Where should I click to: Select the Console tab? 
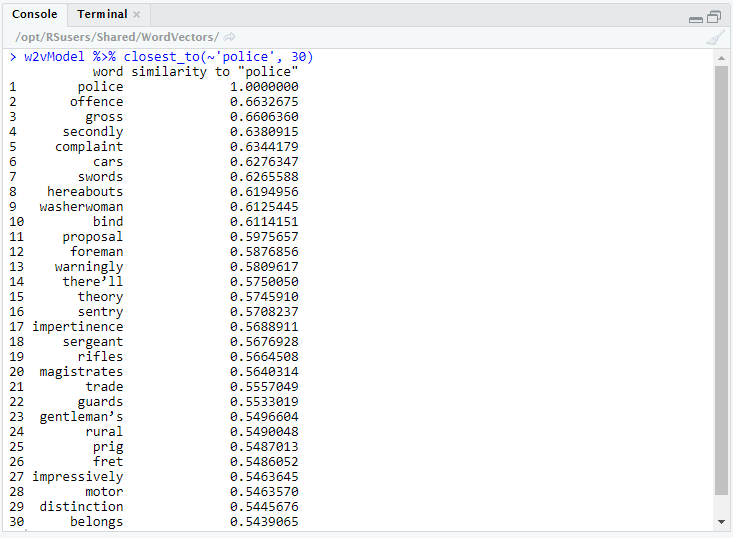click(35, 15)
